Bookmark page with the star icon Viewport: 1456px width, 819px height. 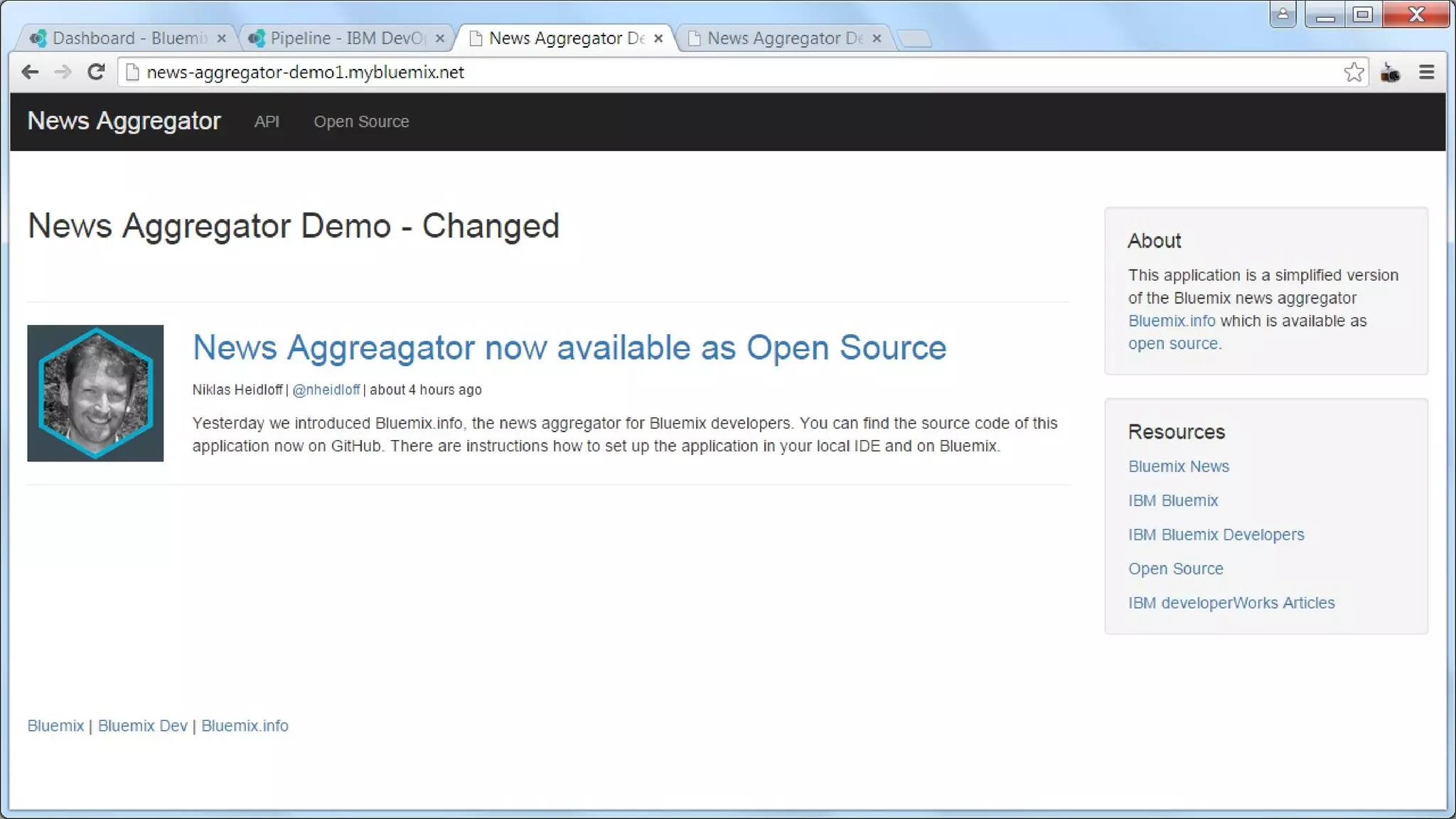pyautogui.click(x=1354, y=72)
